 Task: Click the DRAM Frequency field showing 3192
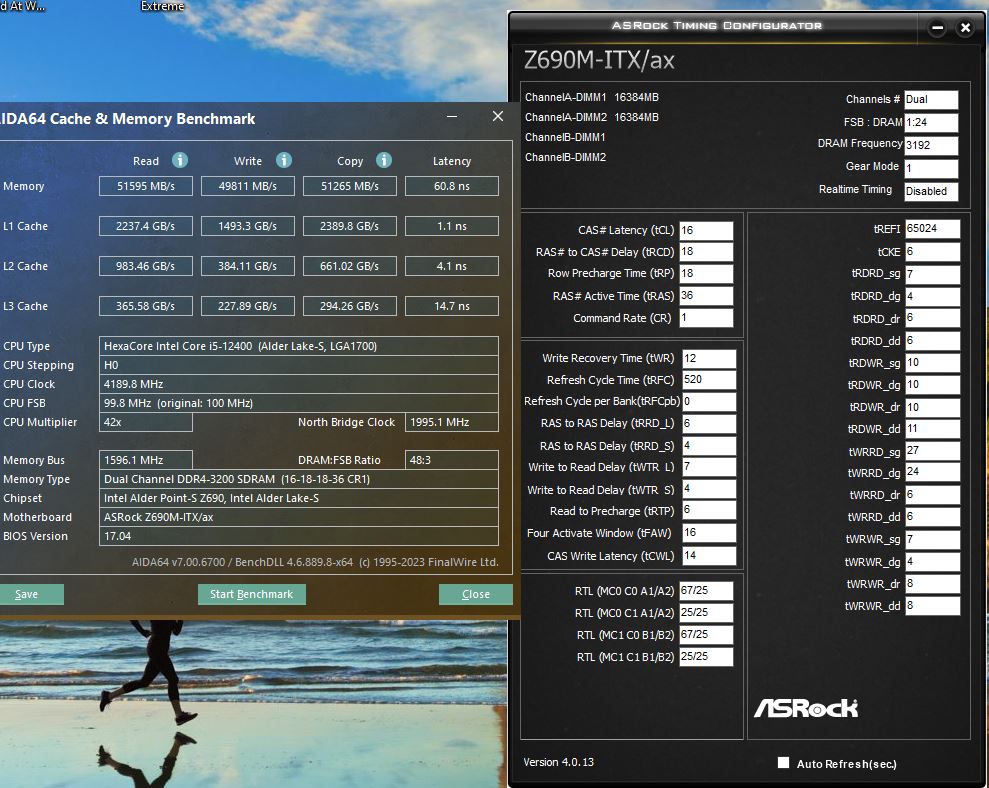point(931,145)
